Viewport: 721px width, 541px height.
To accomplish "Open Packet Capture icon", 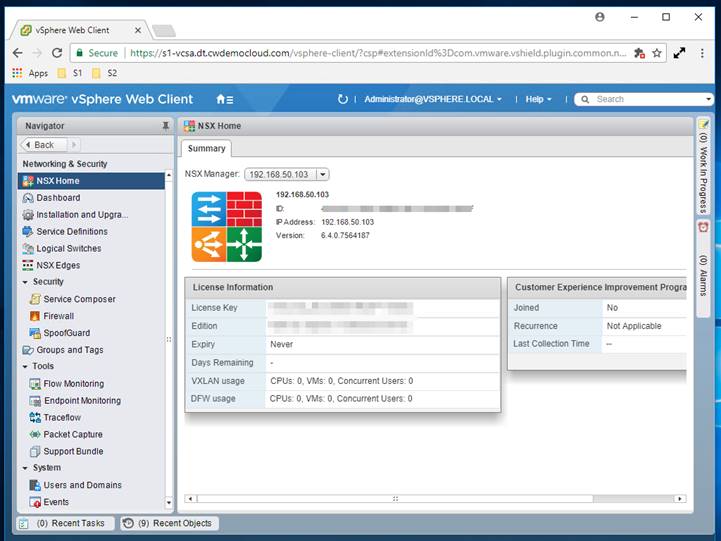I will coord(35,434).
